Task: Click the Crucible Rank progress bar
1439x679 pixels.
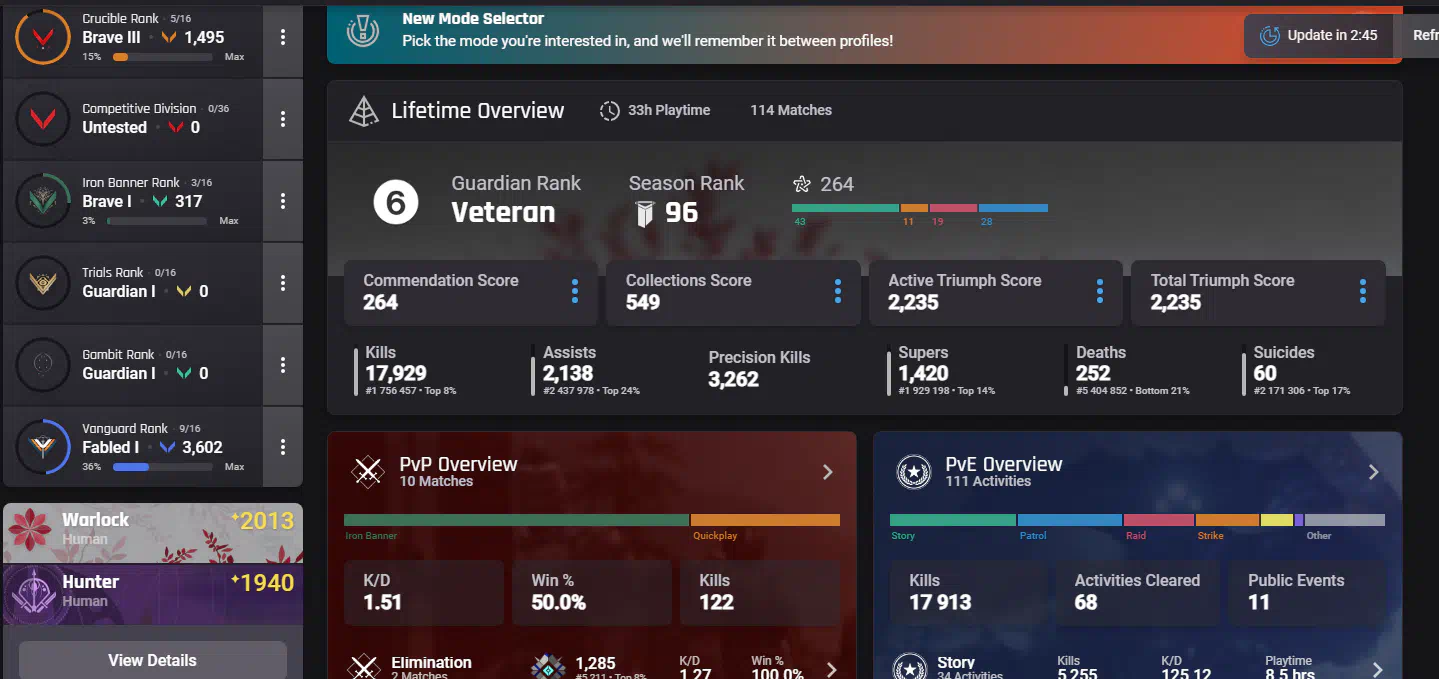Action: click(x=163, y=57)
